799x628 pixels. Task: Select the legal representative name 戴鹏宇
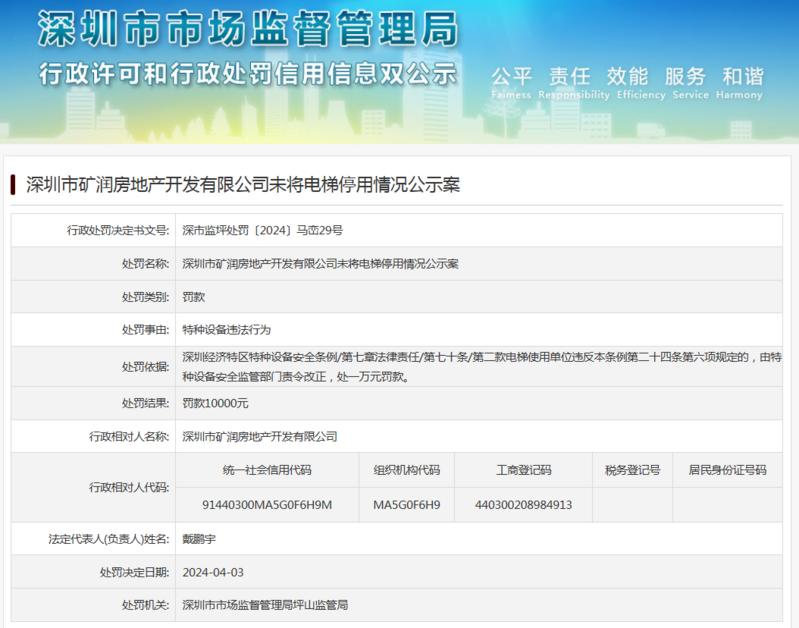coord(199,539)
